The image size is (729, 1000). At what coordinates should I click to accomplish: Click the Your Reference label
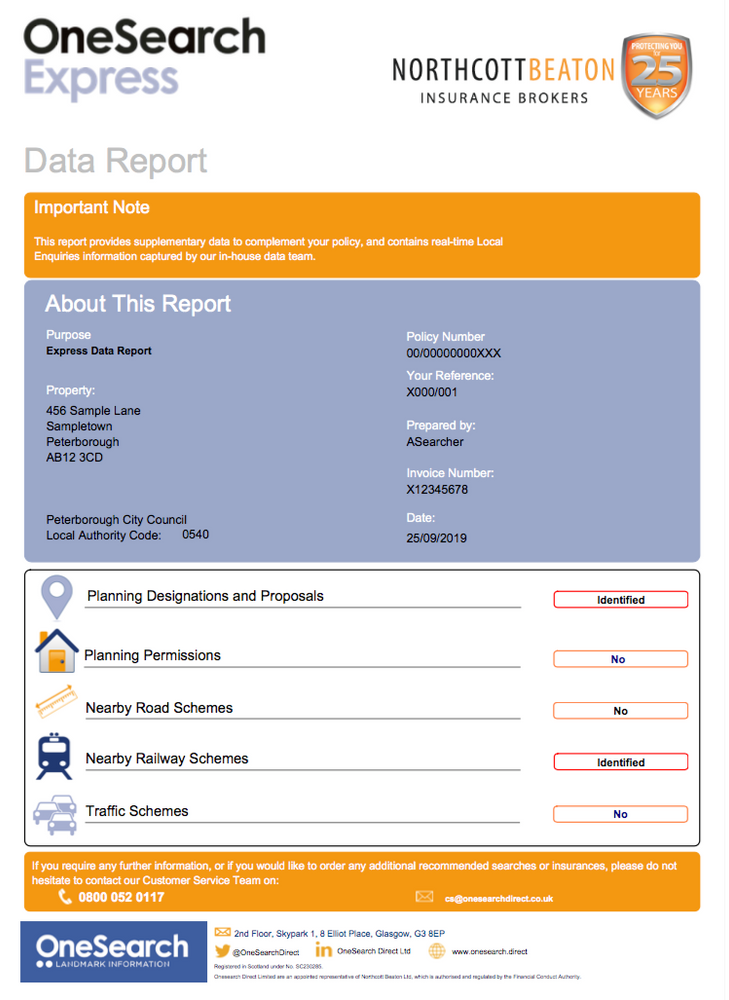coord(450,376)
